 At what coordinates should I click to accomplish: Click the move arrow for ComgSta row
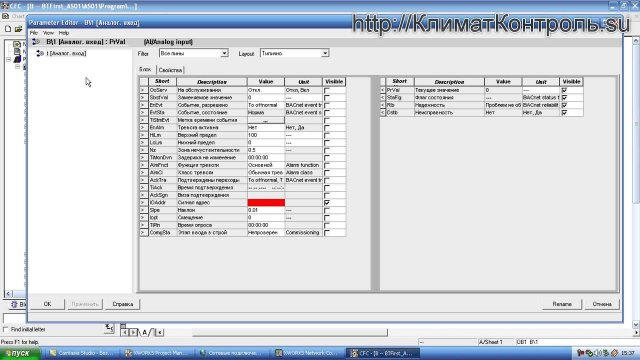click(143, 232)
